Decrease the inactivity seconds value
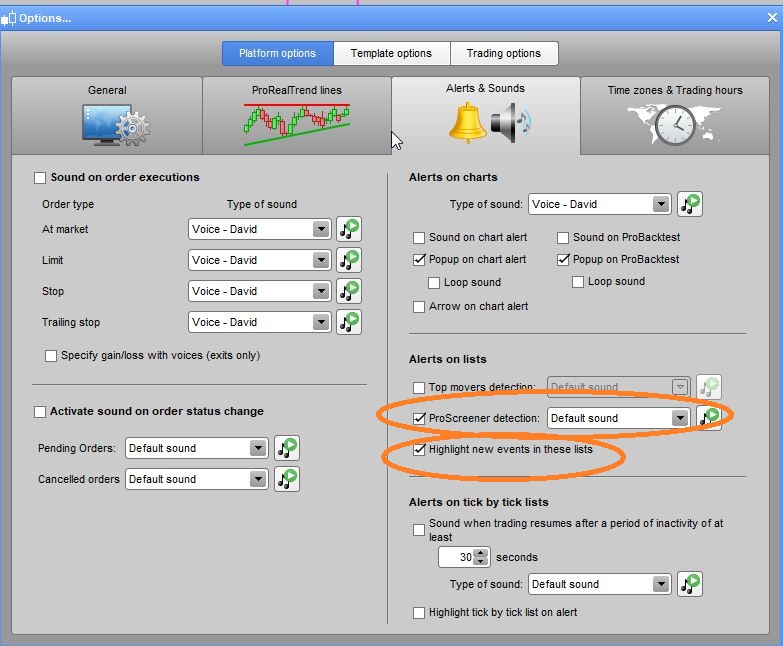 click(x=481, y=561)
